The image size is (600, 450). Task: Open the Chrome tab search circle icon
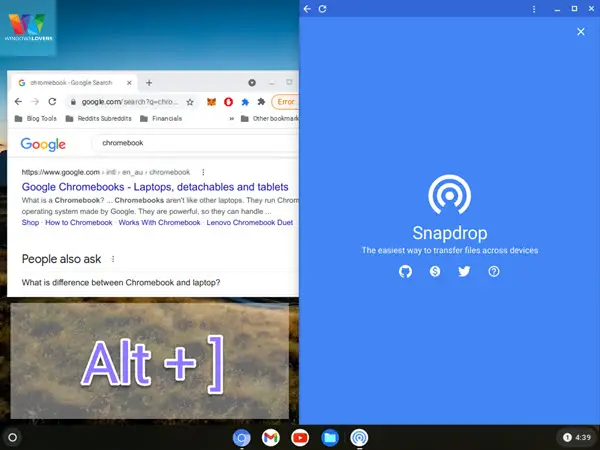coord(252,82)
